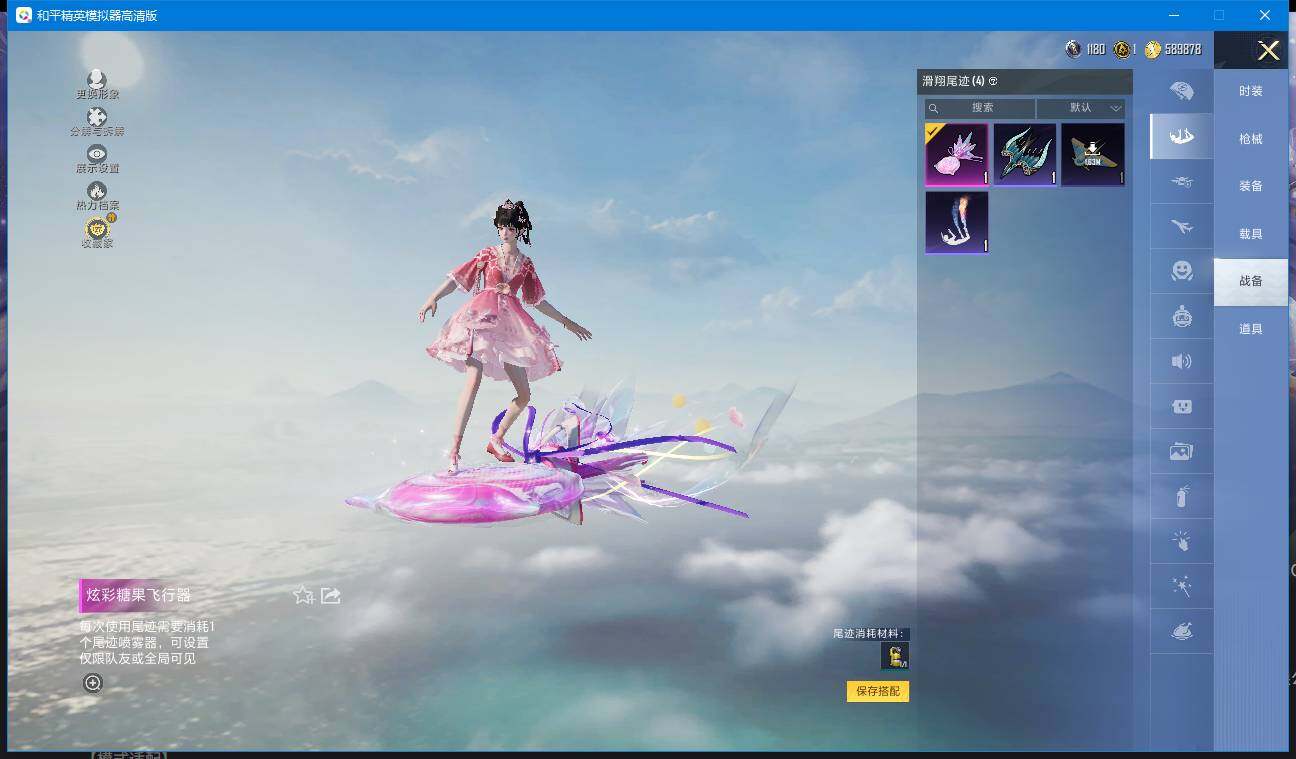The image size is (1296, 759).
Task: Expand the 默认 sort dropdown
Action: (1081, 108)
